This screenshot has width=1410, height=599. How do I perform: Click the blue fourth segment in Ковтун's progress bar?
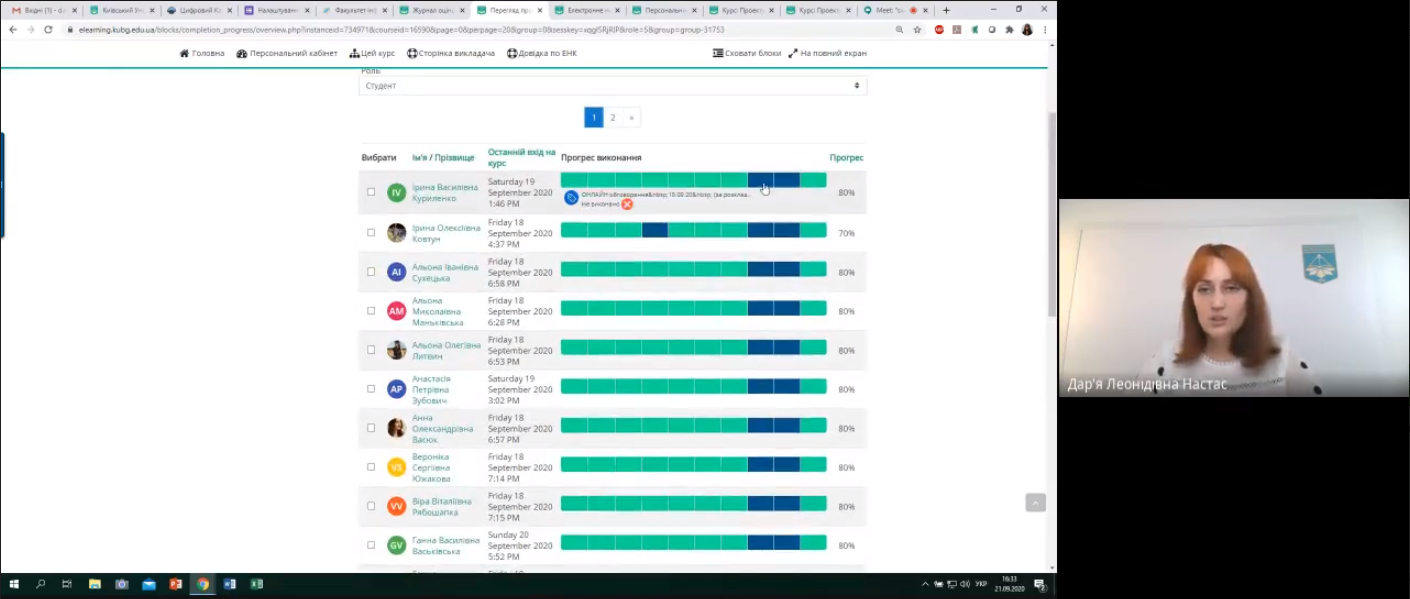click(655, 231)
